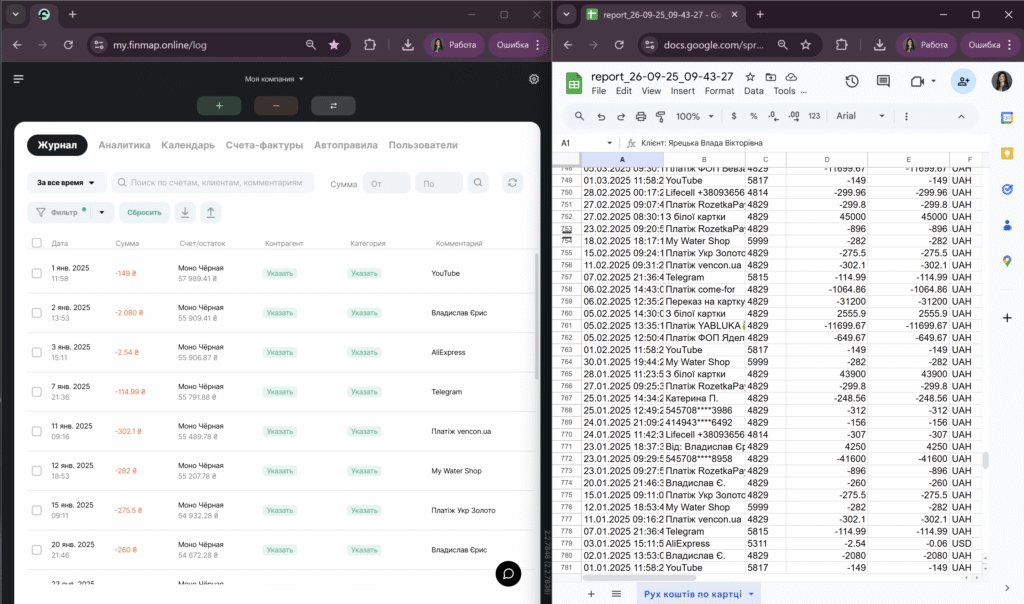This screenshot has height=604, width=1024.
Task: Open the 'Моя компания' company dropdown
Action: pos(275,79)
